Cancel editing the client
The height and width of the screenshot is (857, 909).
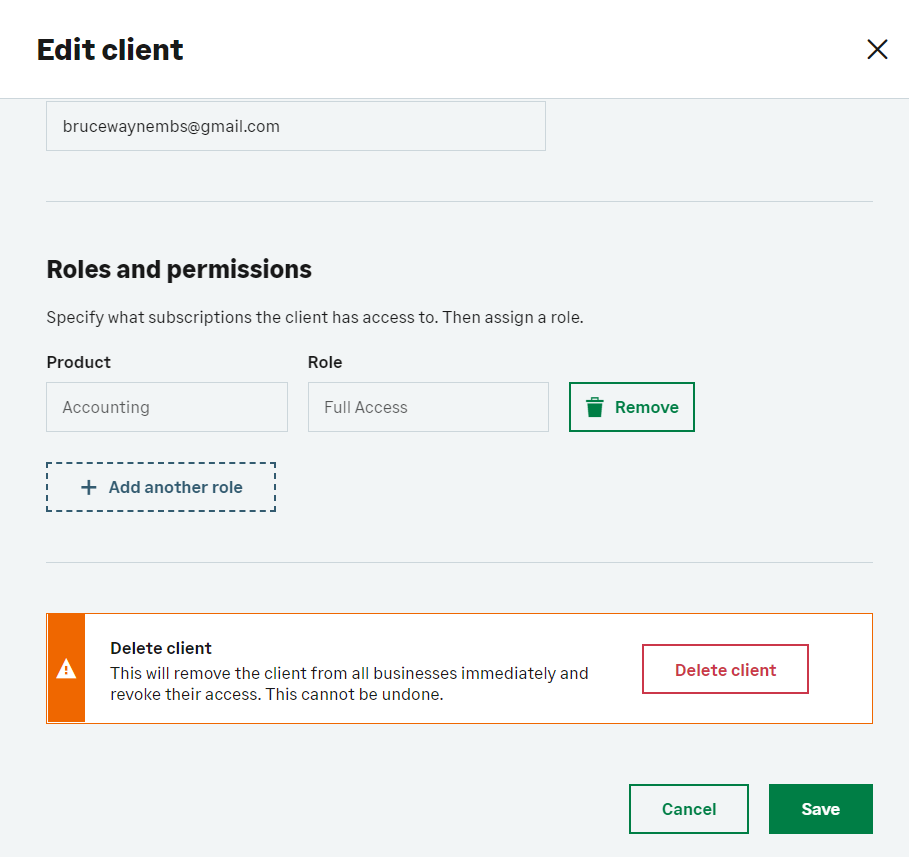(x=688, y=809)
